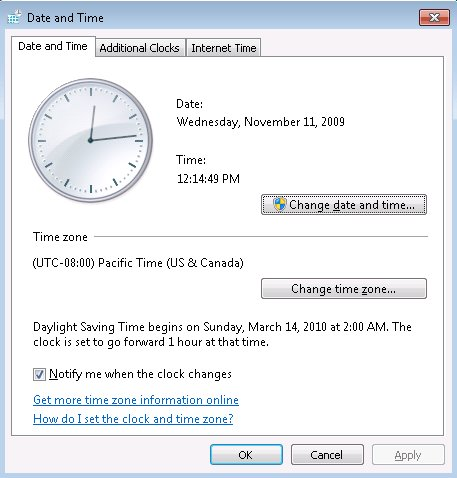
Task: Close the Date and Time dialog
Action: pos(434,17)
